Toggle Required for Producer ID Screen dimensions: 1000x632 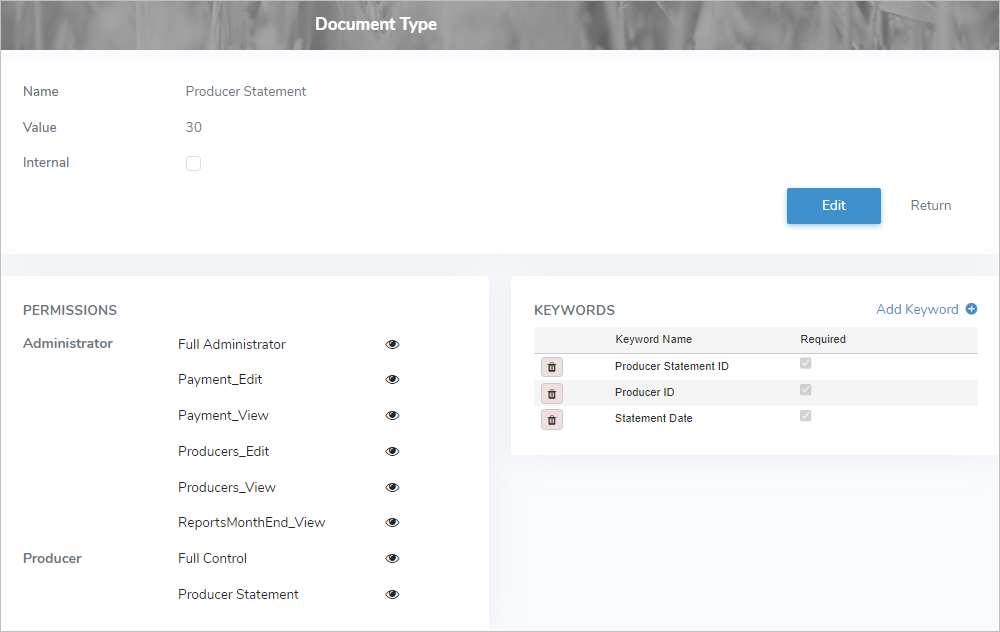(805, 389)
